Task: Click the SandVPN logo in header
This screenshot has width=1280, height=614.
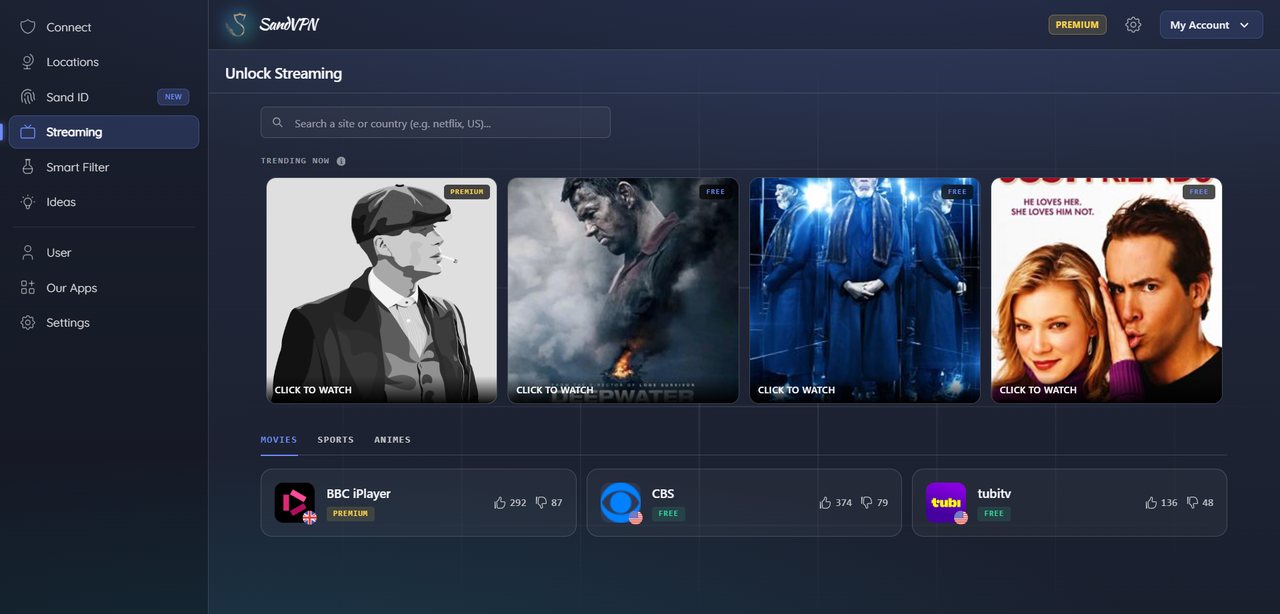Action: tap(272, 24)
